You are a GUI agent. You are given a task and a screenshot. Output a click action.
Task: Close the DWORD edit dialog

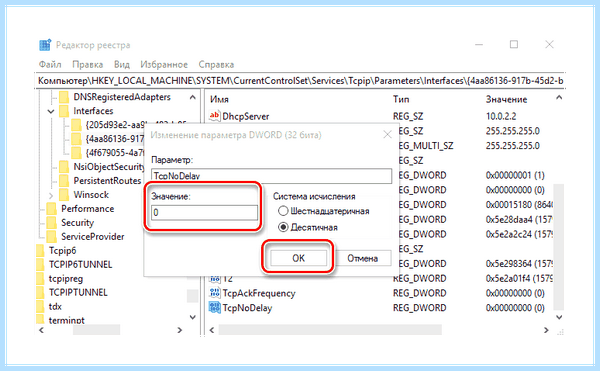387,135
